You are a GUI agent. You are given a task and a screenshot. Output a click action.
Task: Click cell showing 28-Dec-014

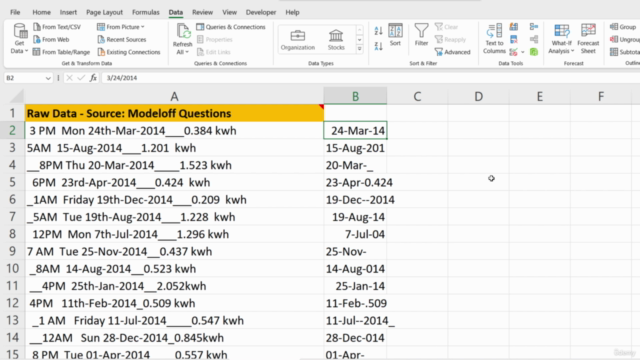355,338
